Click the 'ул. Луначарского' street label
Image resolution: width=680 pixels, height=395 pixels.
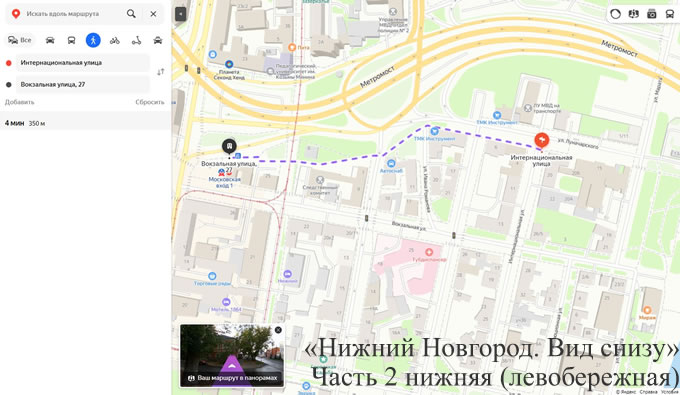coord(578,144)
